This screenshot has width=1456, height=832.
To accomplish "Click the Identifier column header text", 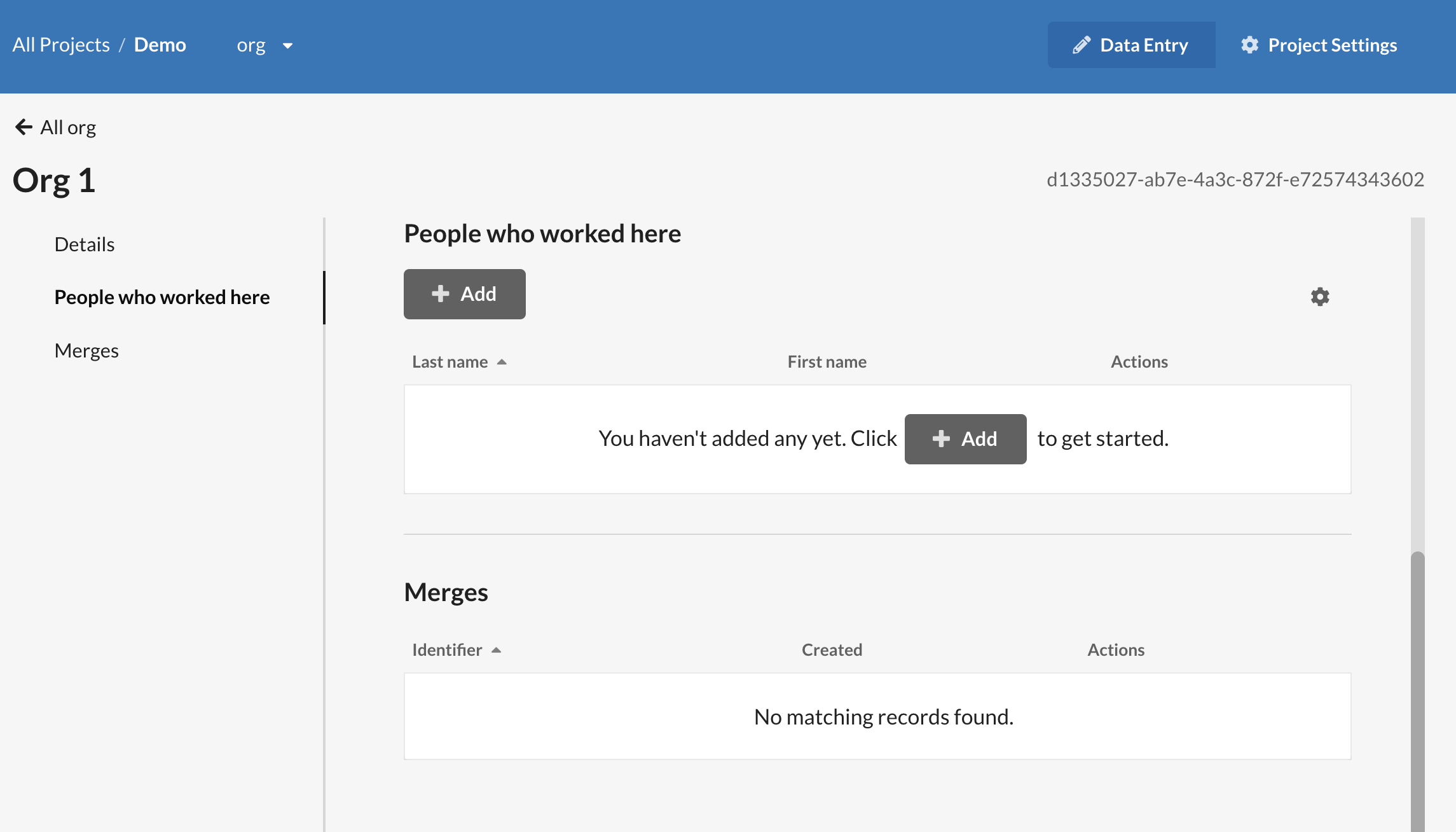I will 447,650.
